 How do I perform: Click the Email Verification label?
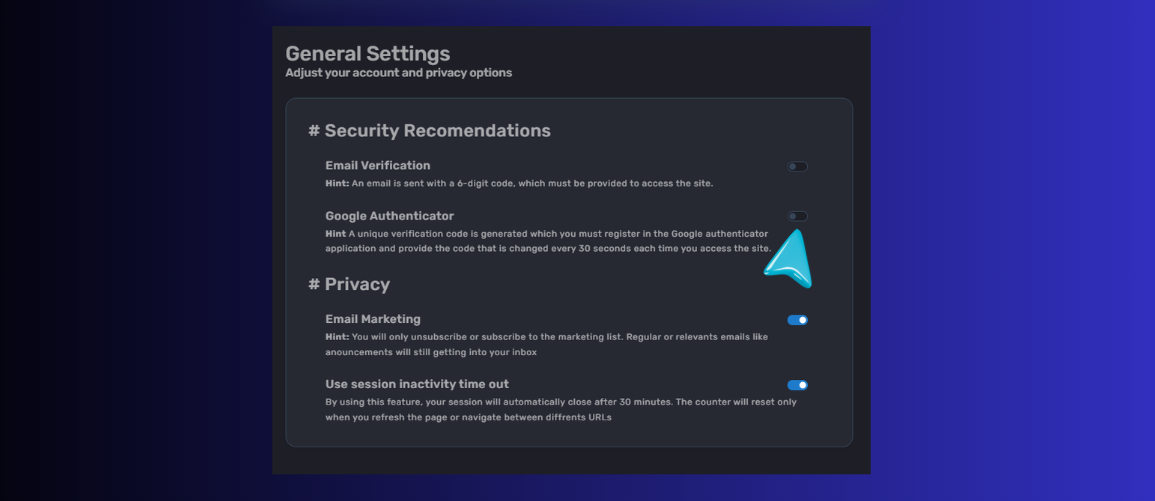tap(378, 166)
